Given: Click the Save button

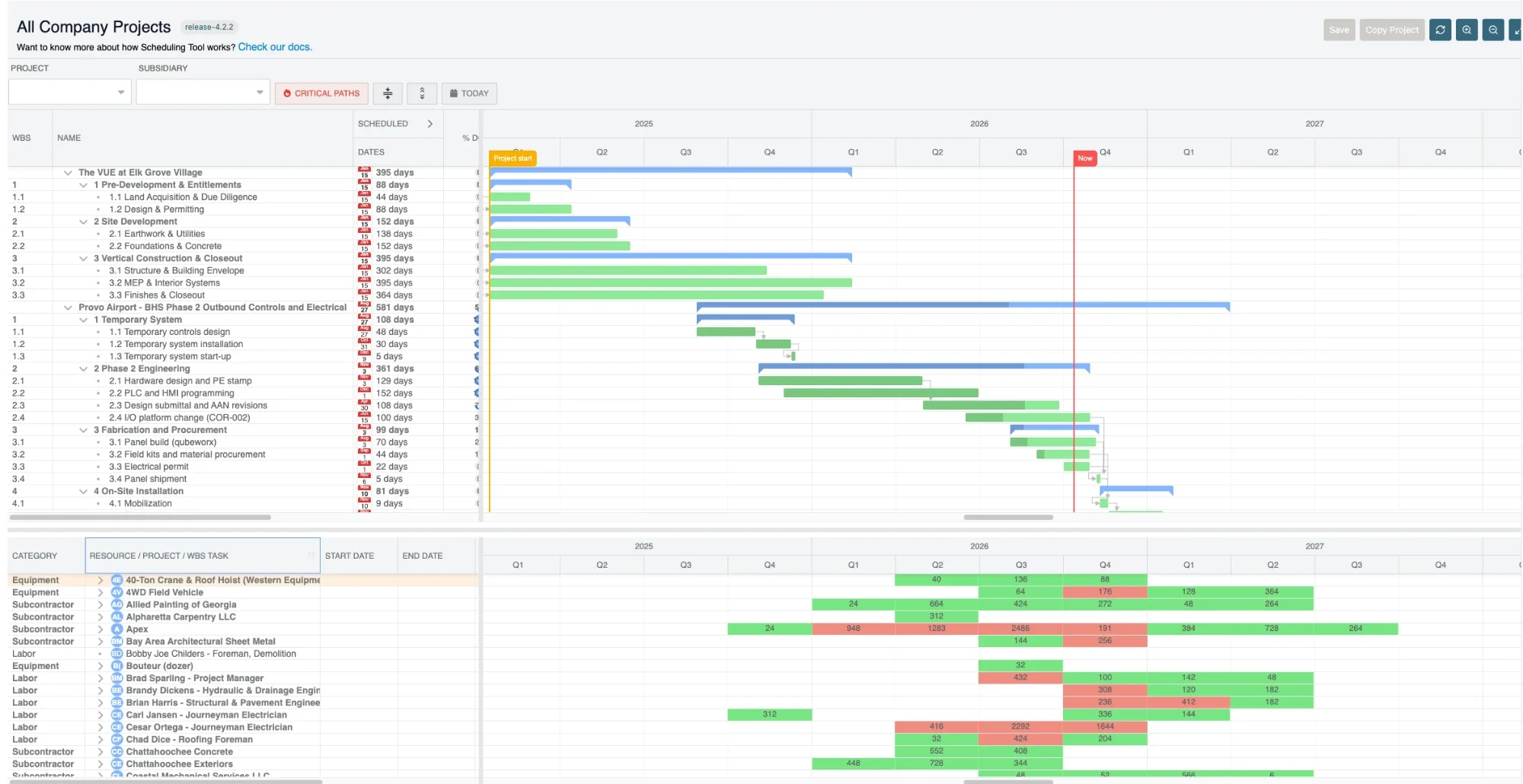Looking at the screenshot, I should pyautogui.click(x=1339, y=30).
